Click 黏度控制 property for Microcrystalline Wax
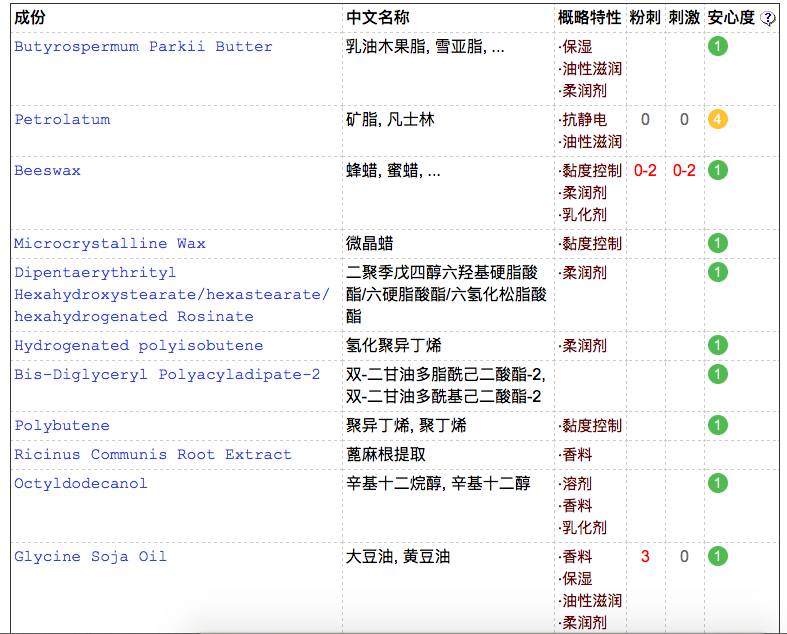Image resolution: width=787 pixels, height=634 pixels. [590, 243]
